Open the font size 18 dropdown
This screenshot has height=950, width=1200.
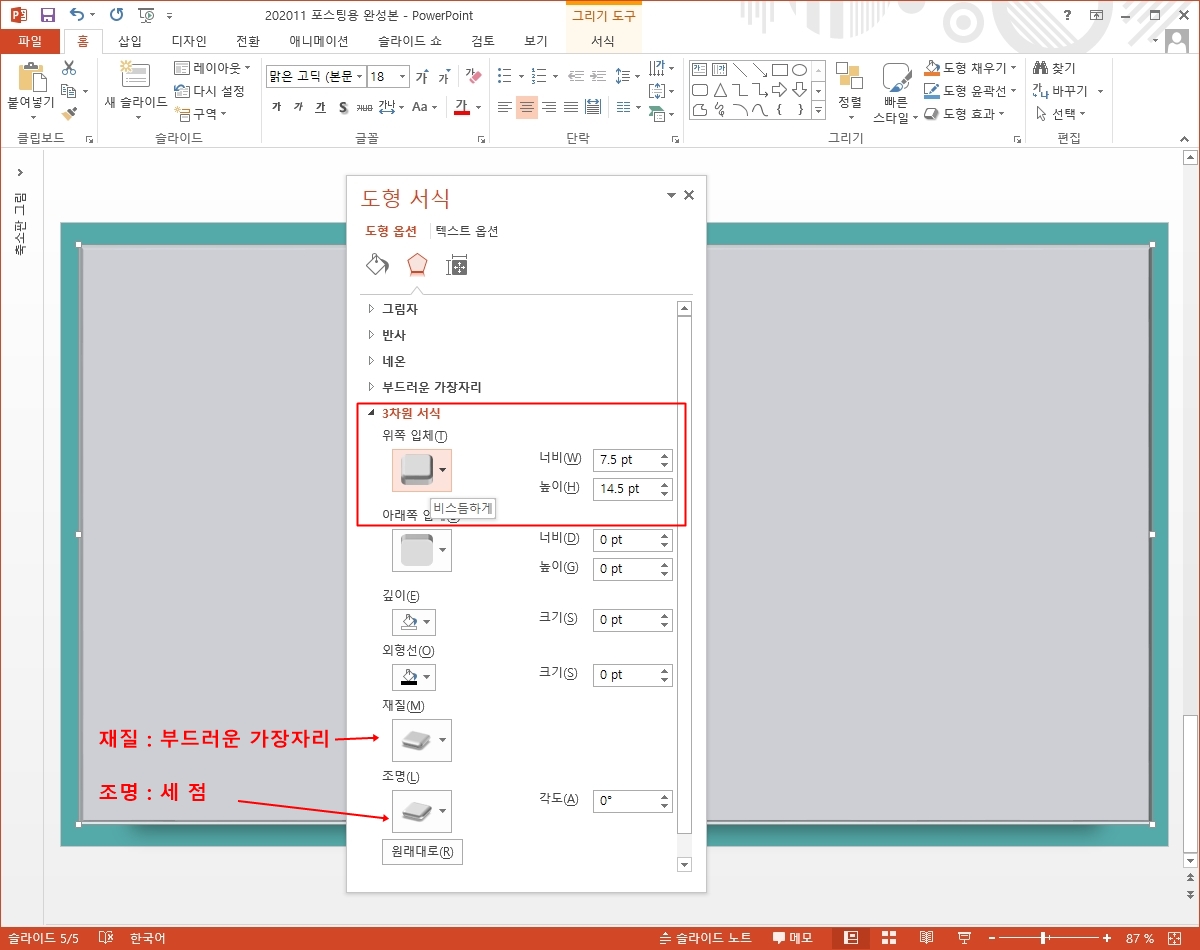click(403, 77)
